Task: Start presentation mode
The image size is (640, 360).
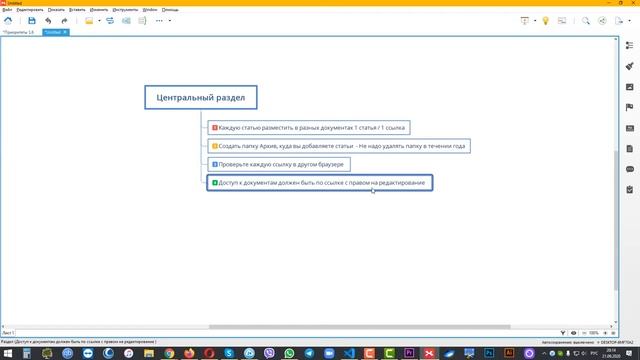Action: pyautogui.click(x=525, y=20)
